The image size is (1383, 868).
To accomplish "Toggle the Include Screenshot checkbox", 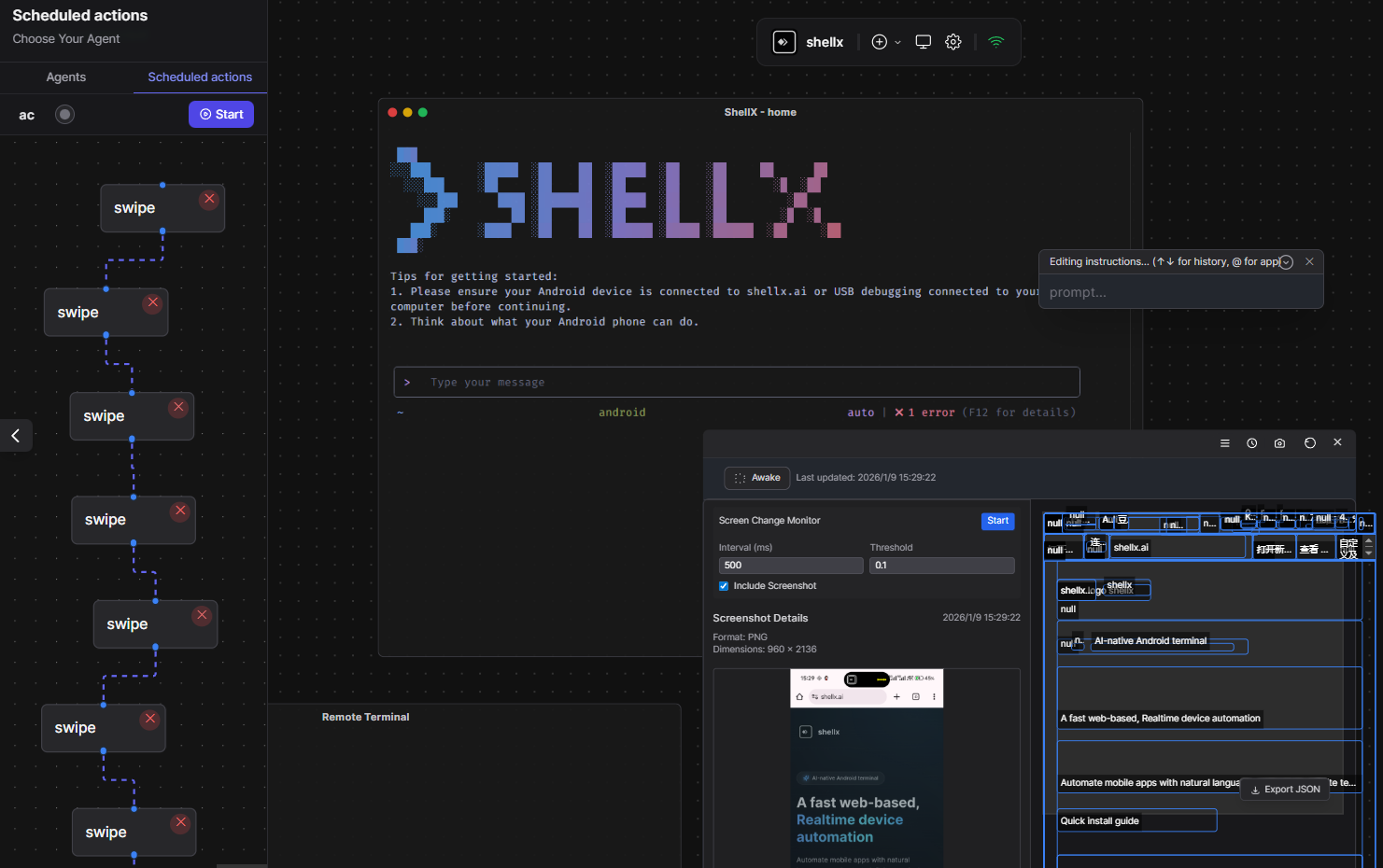I will (x=723, y=585).
